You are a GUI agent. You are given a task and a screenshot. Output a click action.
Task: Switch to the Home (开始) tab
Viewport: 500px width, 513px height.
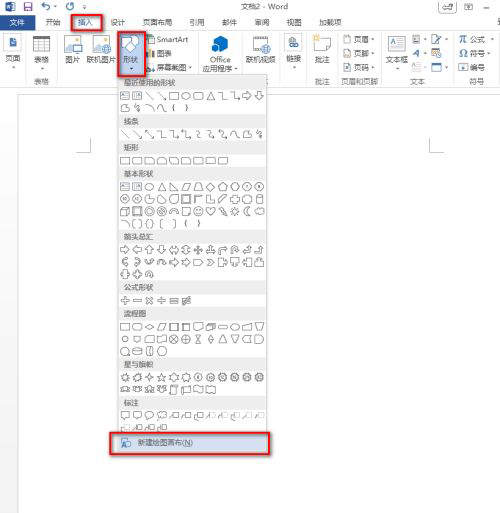tap(53, 22)
